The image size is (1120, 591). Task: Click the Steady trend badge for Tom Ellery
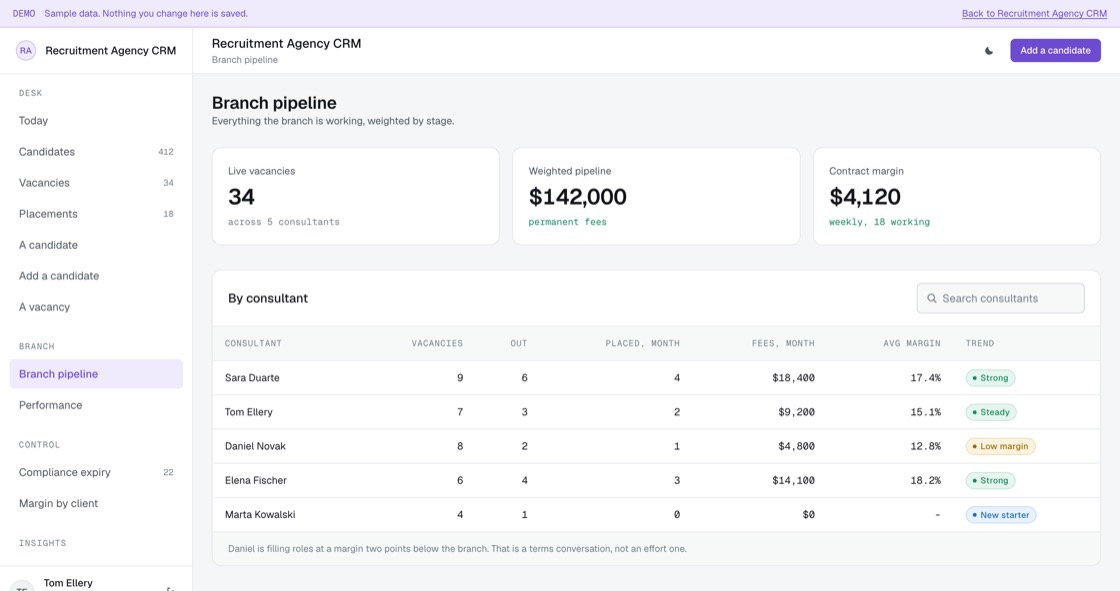tap(991, 412)
